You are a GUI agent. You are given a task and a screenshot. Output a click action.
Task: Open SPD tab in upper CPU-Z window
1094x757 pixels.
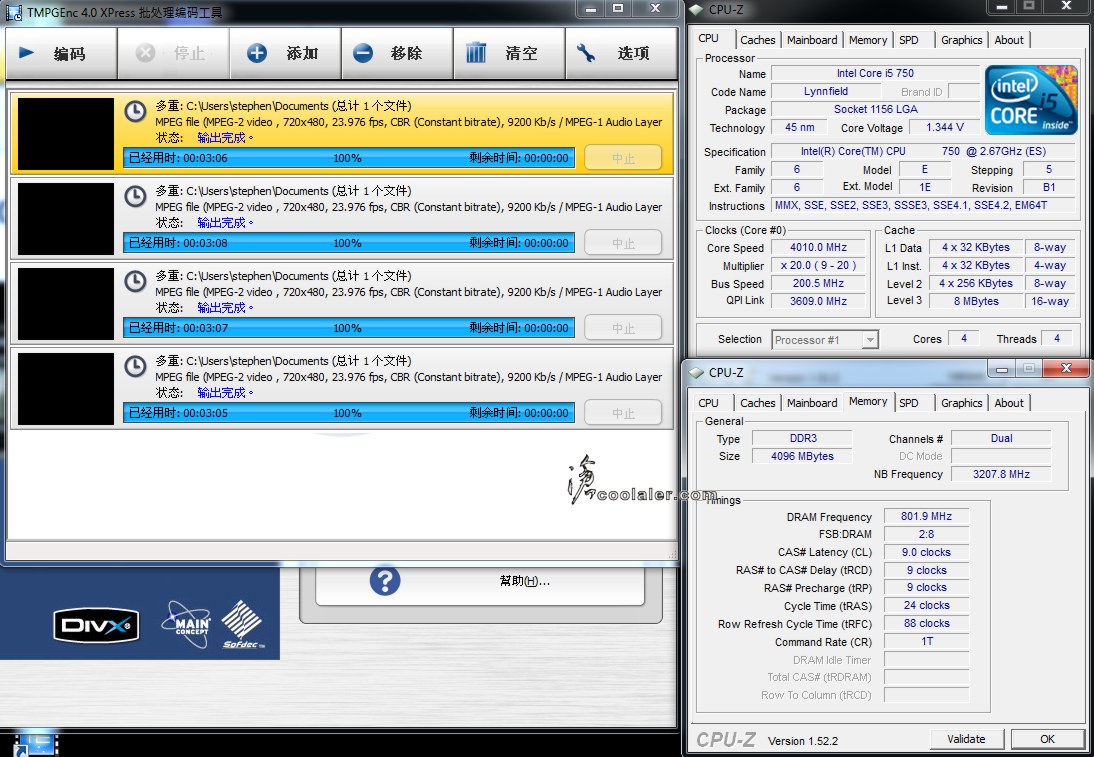[x=909, y=40]
